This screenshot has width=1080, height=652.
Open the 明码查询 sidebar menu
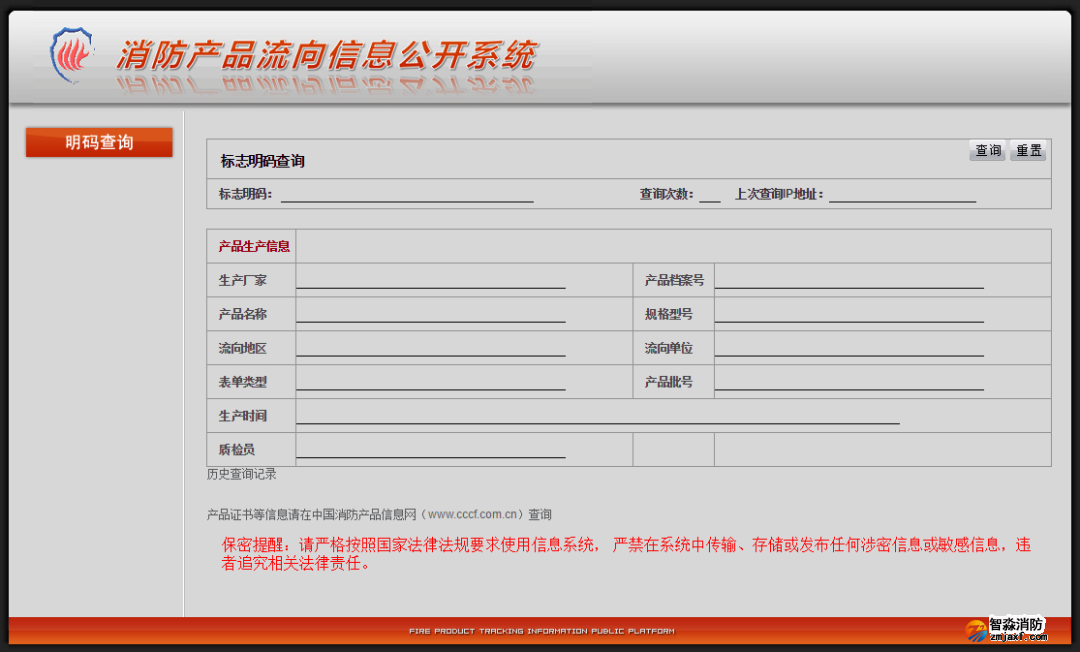[x=99, y=143]
